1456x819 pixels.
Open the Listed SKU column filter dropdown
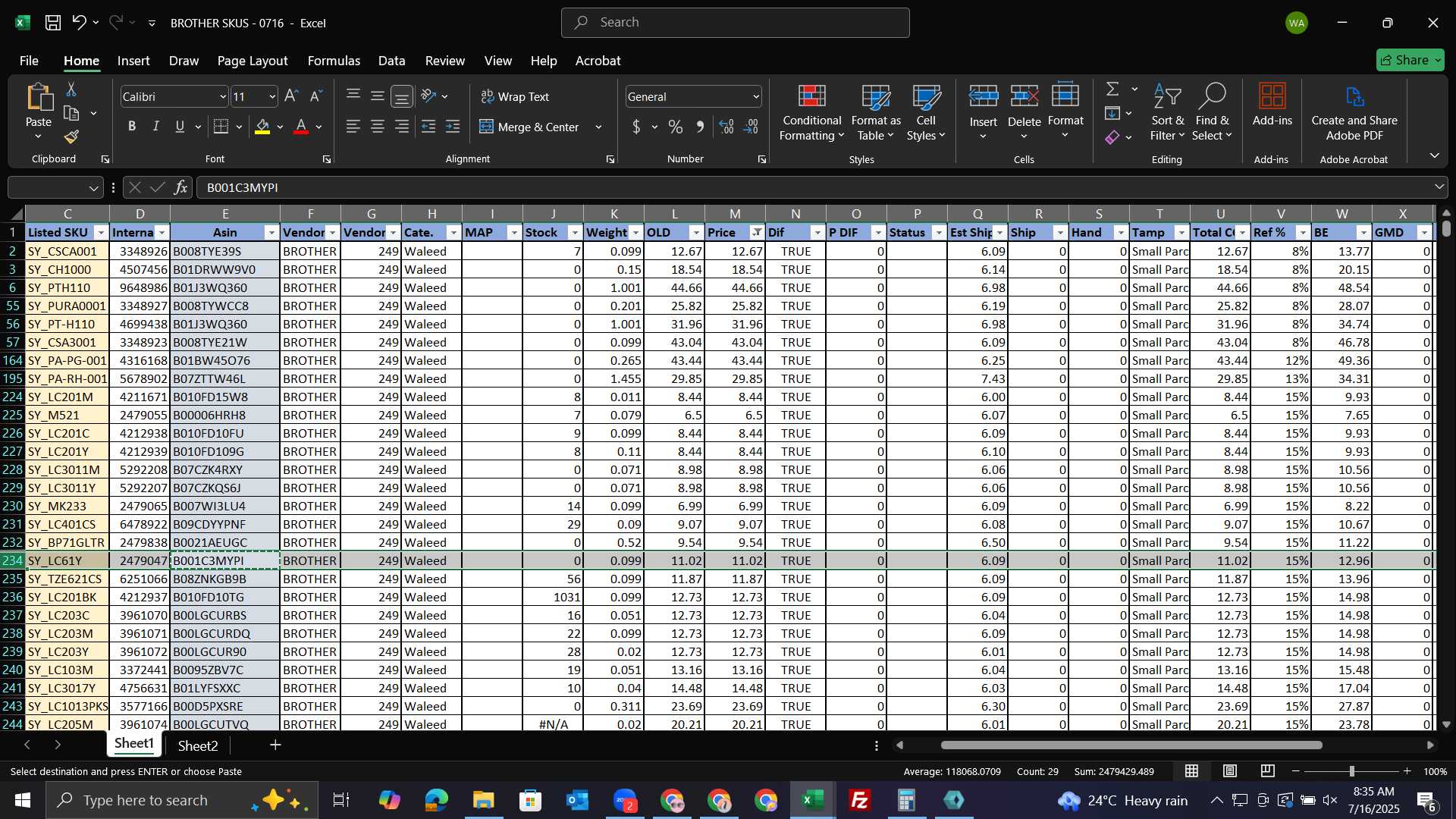click(x=101, y=233)
